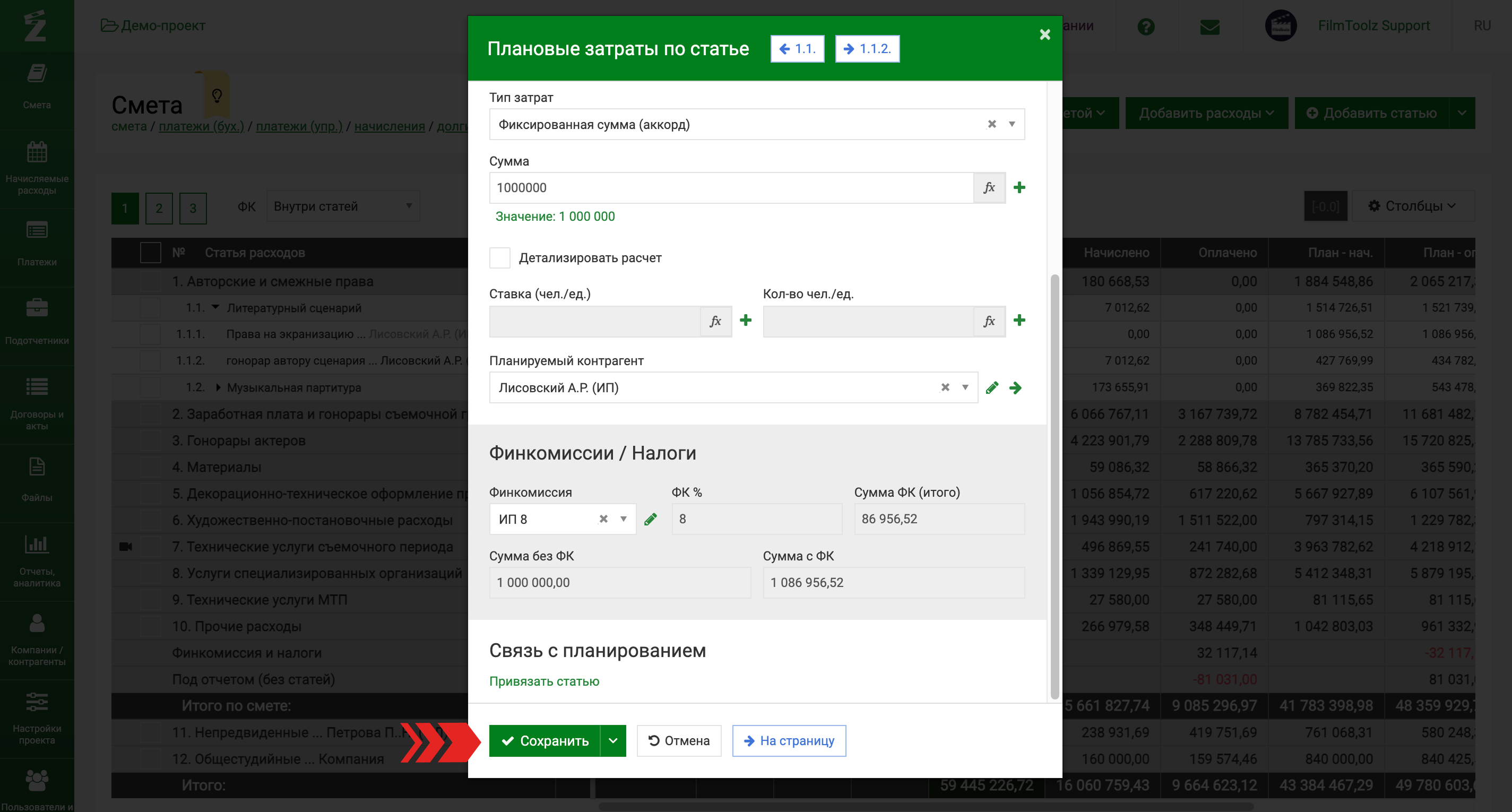Clear the Планируемый контрагент selection
This screenshot has width=1512, height=812.
[x=945, y=387]
